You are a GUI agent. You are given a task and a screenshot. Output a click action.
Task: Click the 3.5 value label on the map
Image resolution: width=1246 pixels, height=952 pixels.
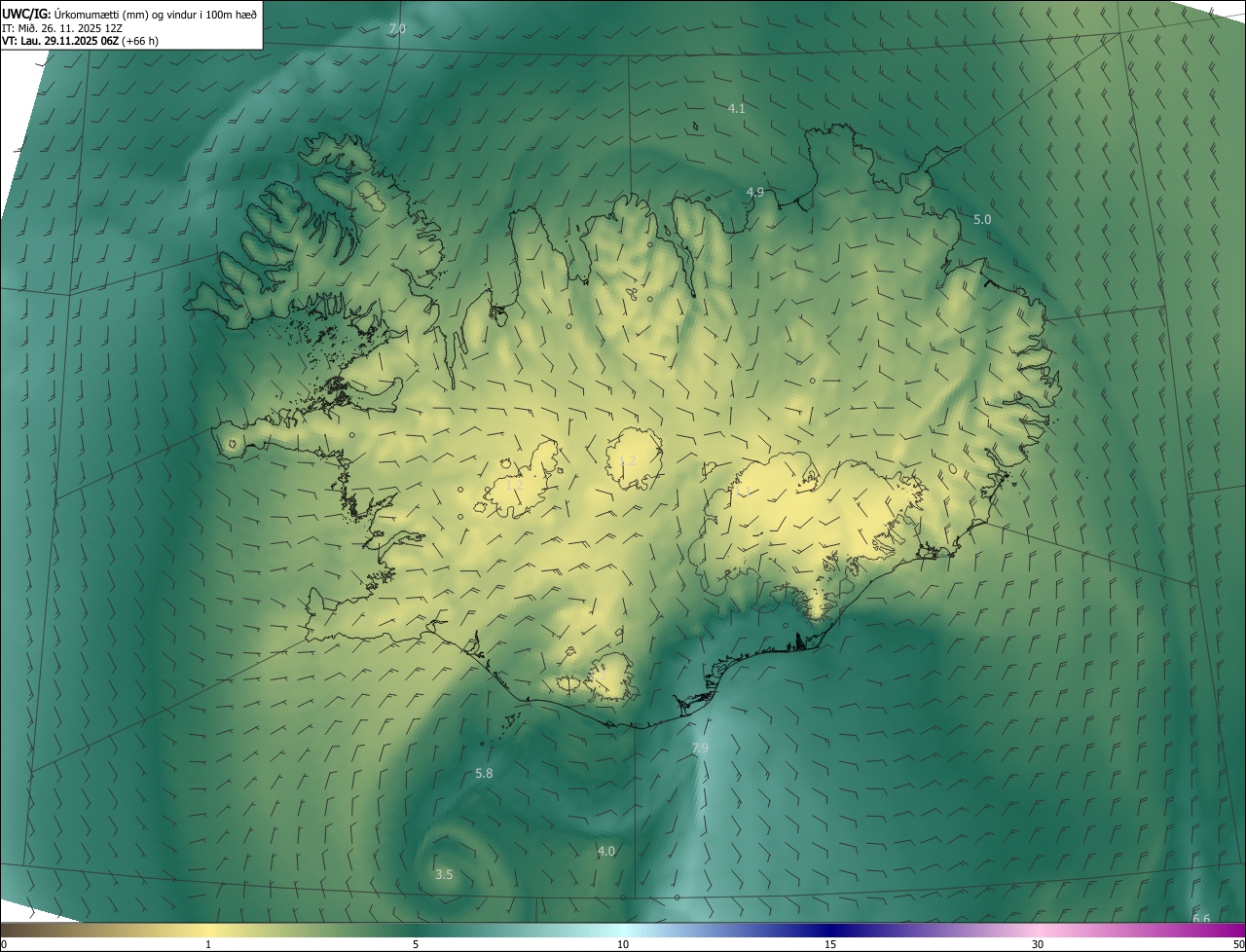click(444, 875)
